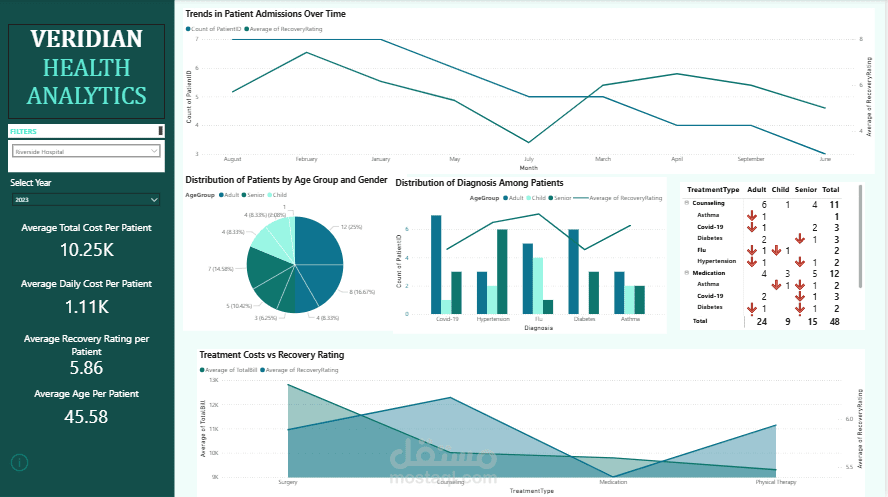The width and height of the screenshot is (888, 497).
Task: Click the Hypertension Senior bar
Action: click(x=502, y=272)
